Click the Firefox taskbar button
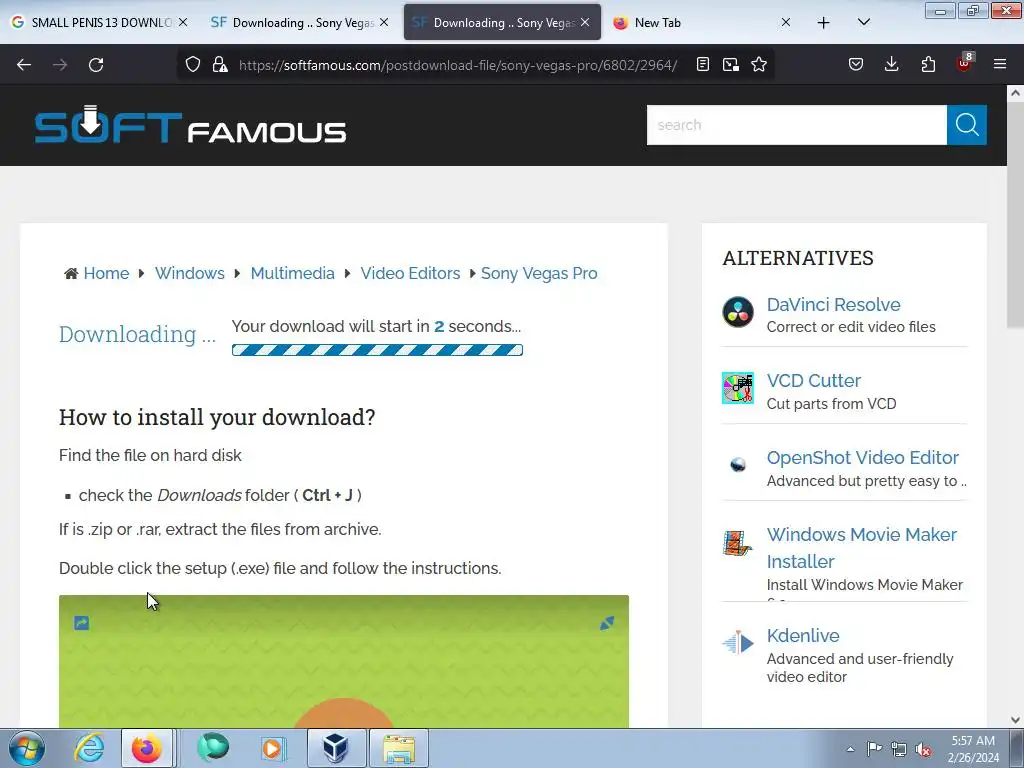Image resolution: width=1024 pixels, height=768 pixels. pyautogui.click(x=147, y=748)
